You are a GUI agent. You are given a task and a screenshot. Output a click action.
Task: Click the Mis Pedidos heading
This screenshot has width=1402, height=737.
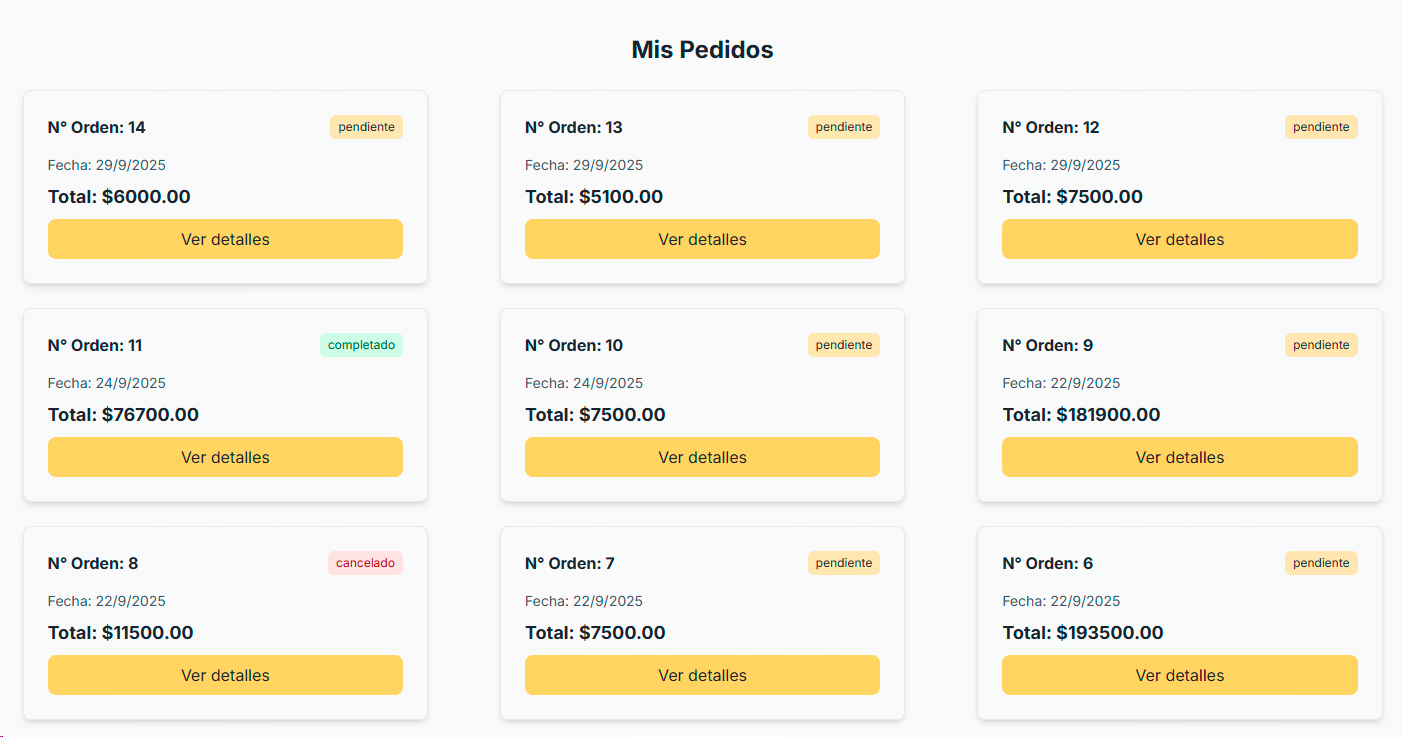point(702,50)
